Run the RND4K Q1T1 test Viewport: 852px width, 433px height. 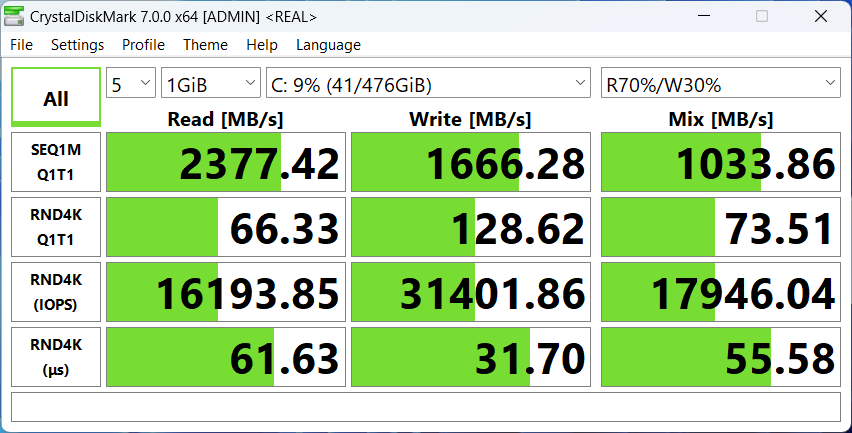(x=56, y=227)
